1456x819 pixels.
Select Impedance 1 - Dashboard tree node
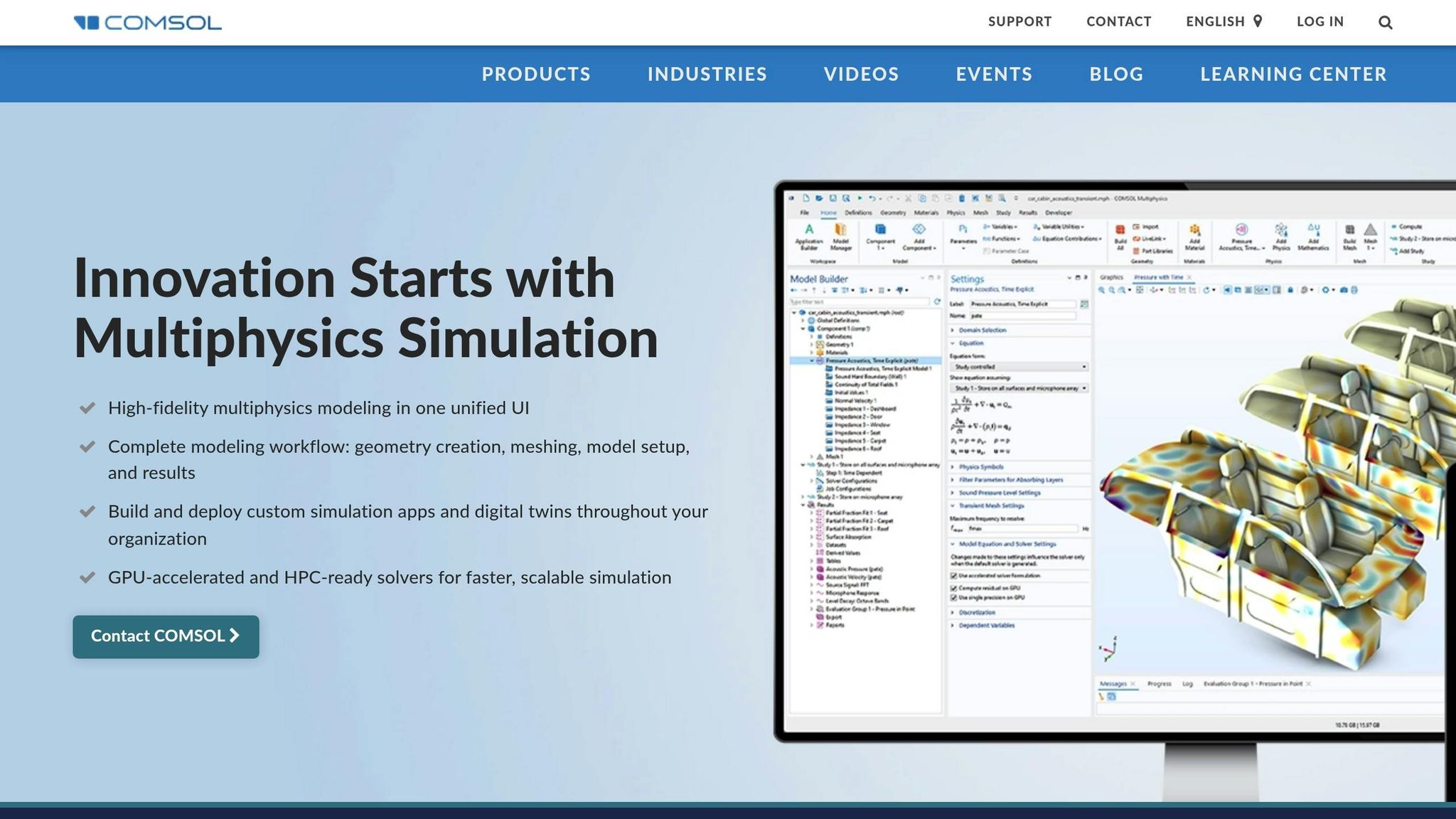coord(864,409)
